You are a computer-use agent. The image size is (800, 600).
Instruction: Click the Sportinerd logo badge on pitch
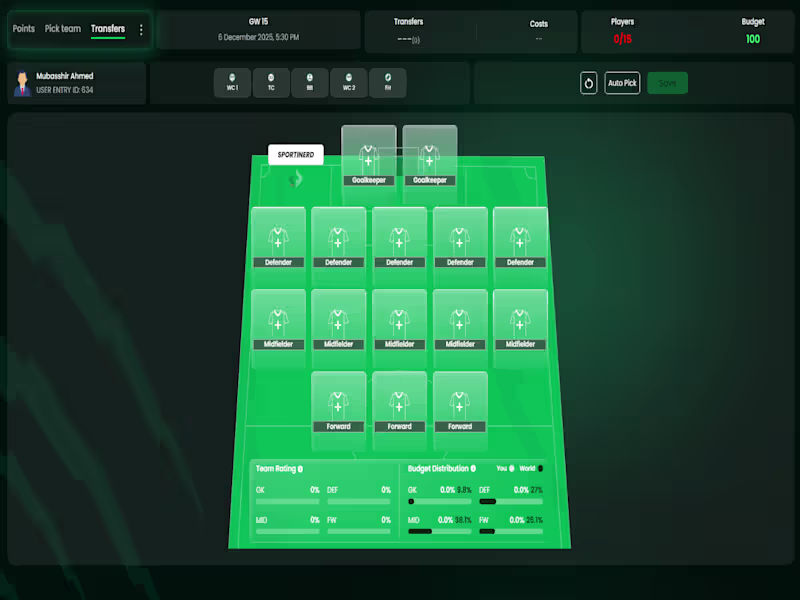tap(296, 155)
